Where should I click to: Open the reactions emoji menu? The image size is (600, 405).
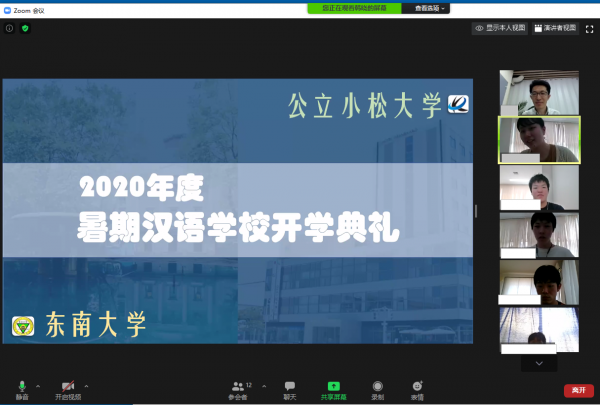click(x=417, y=390)
